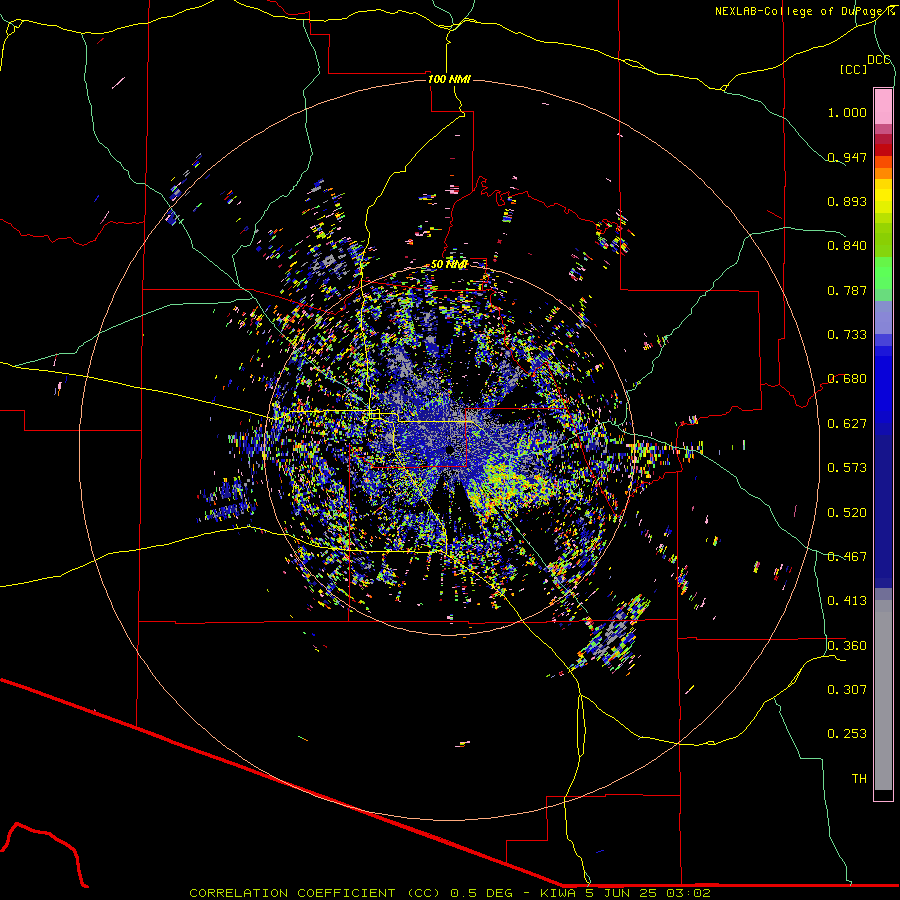Click the DCC label above color scale
Viewport: 900px width, 900px height.
[878, 60]
